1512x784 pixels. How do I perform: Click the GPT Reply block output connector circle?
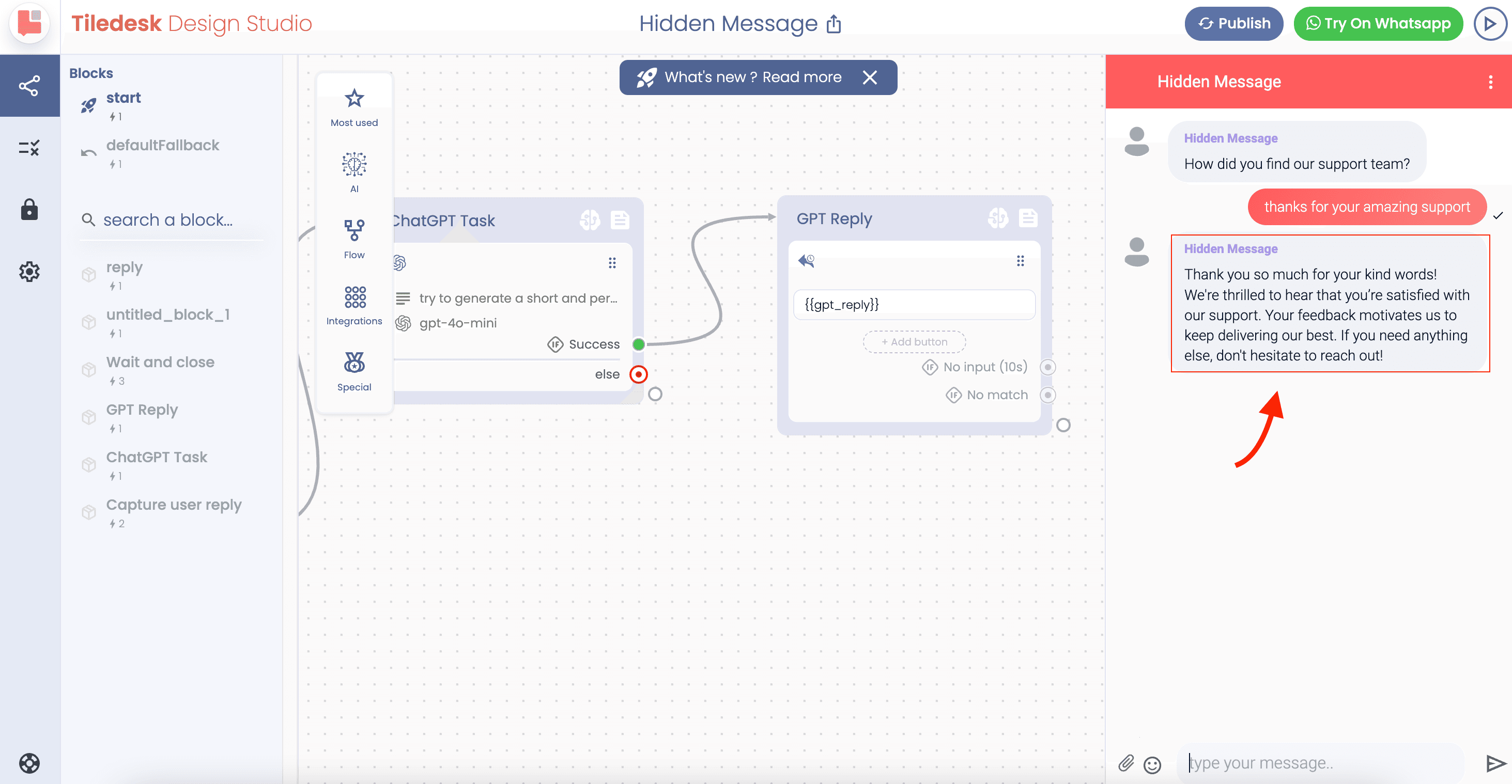(1063, 425)
